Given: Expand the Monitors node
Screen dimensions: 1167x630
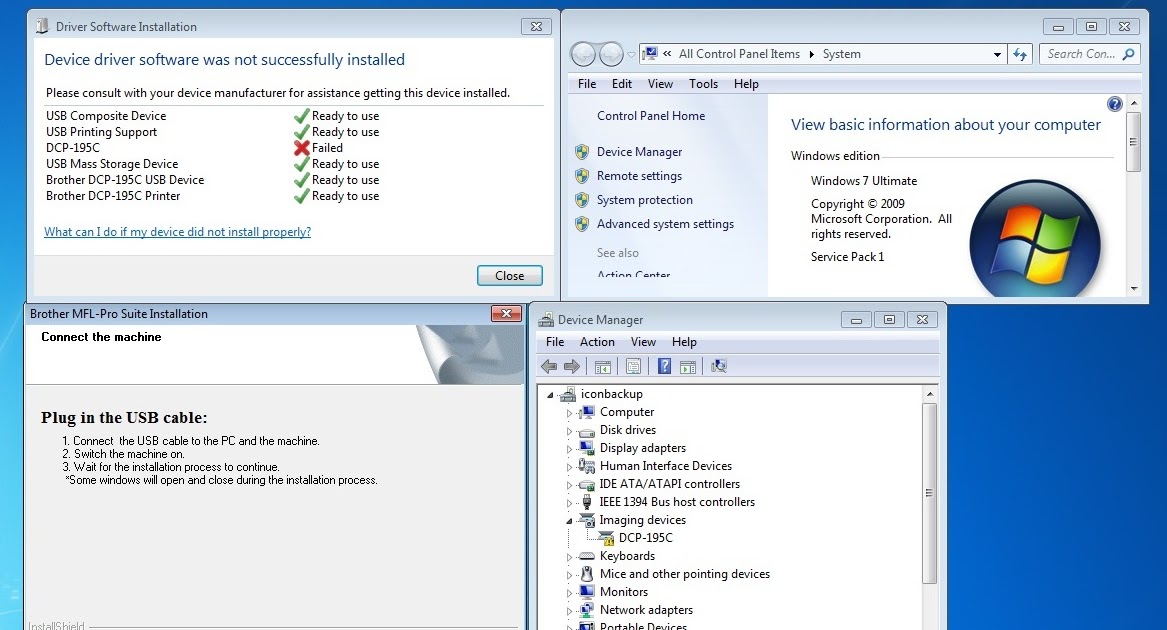Looking at the screenshot, I should [x=569, y=593].
